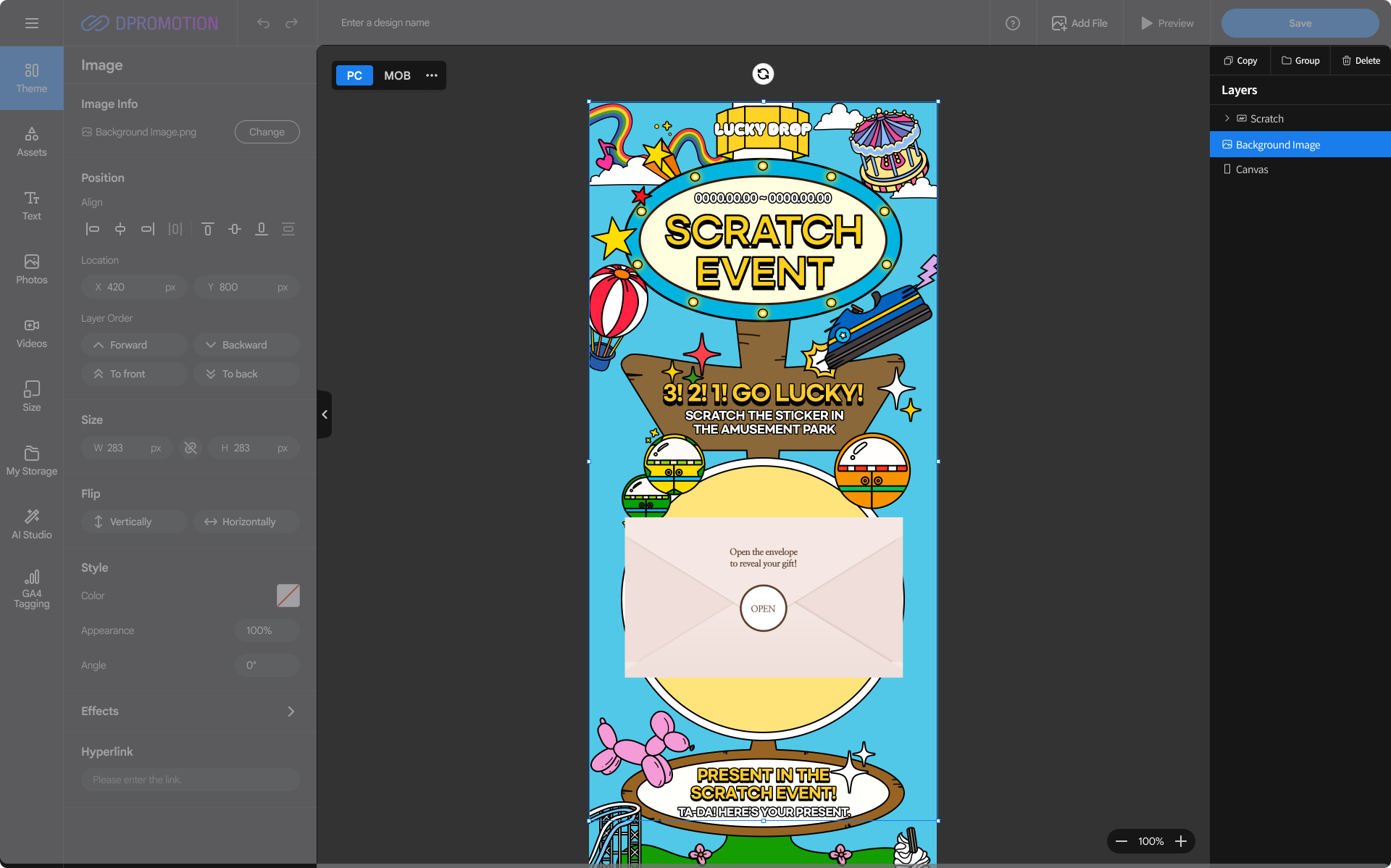This screenshot has height=868, width=1391.
Task: Click the redo arrow icon
Action: pos(291,23)
